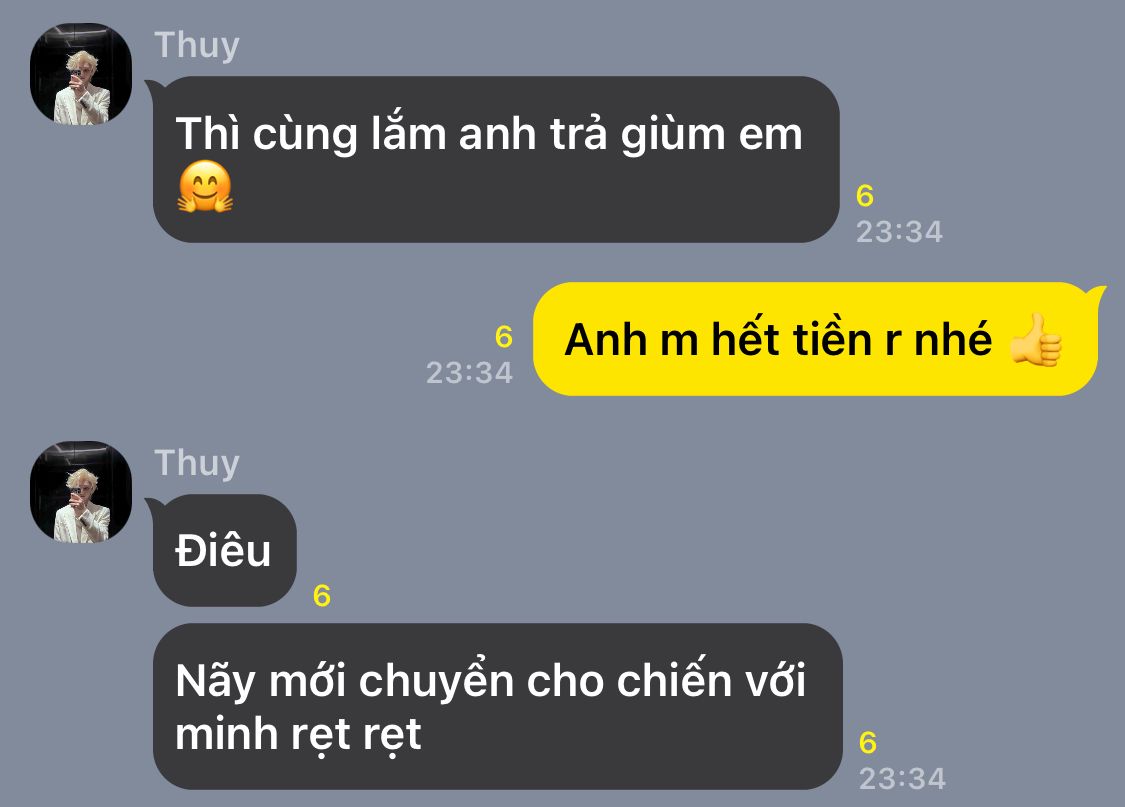Click the word 'tiền' in the yellow message
1125x807 pixels.
832,339
